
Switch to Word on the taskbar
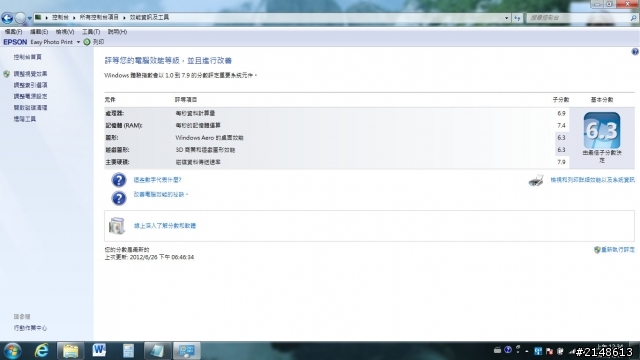point(99,351)
